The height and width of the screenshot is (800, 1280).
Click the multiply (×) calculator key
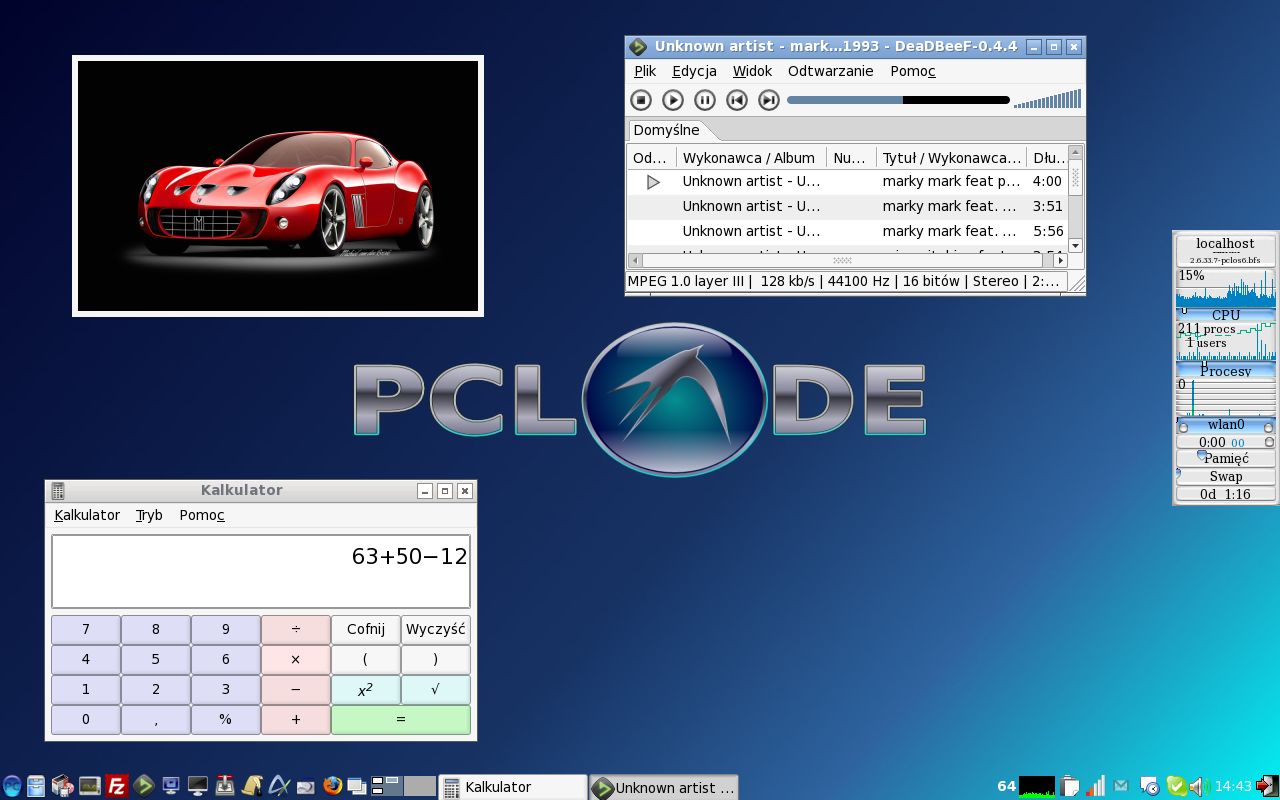click(296, 659)
